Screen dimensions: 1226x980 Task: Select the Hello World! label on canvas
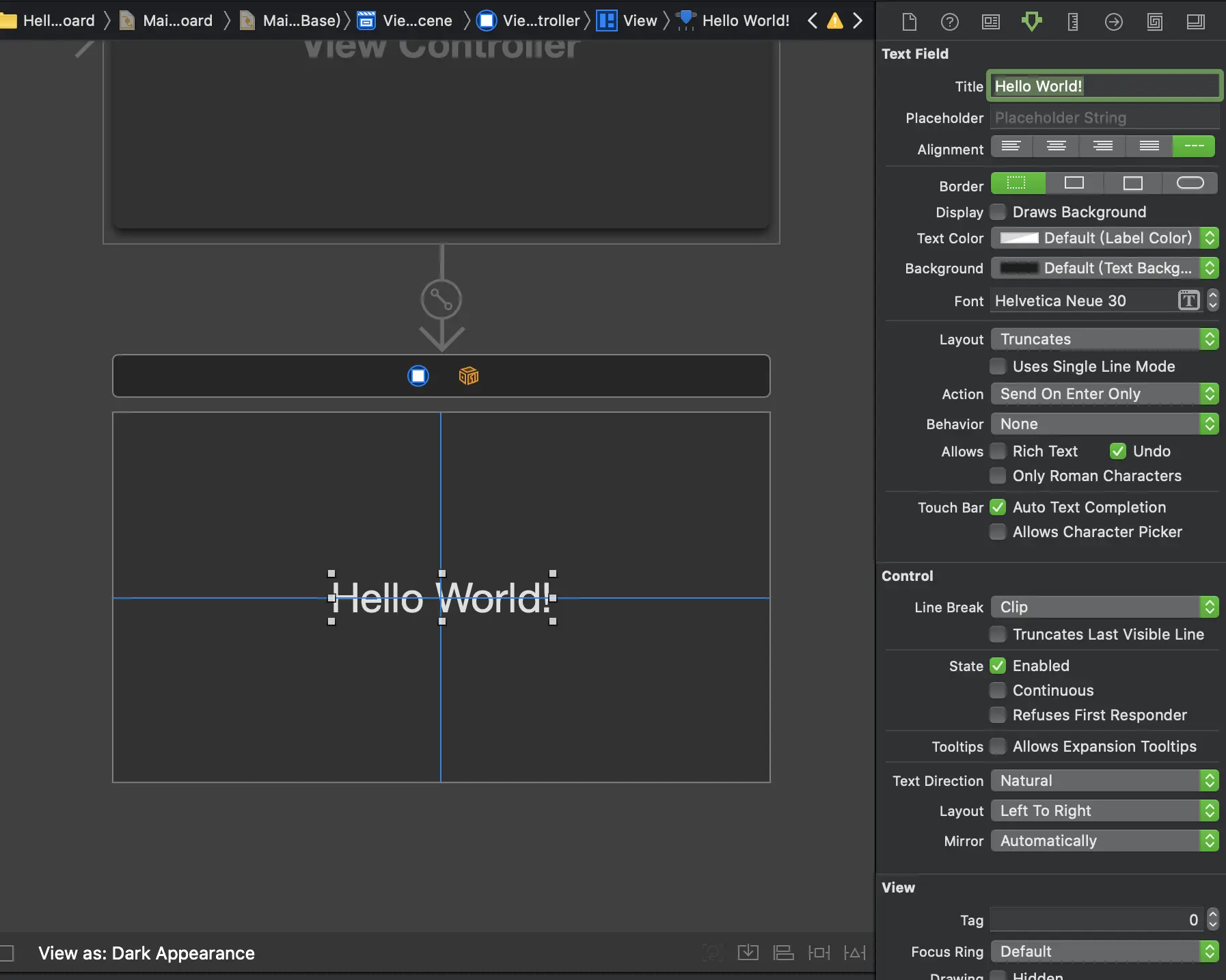click(x=442, y=598)
